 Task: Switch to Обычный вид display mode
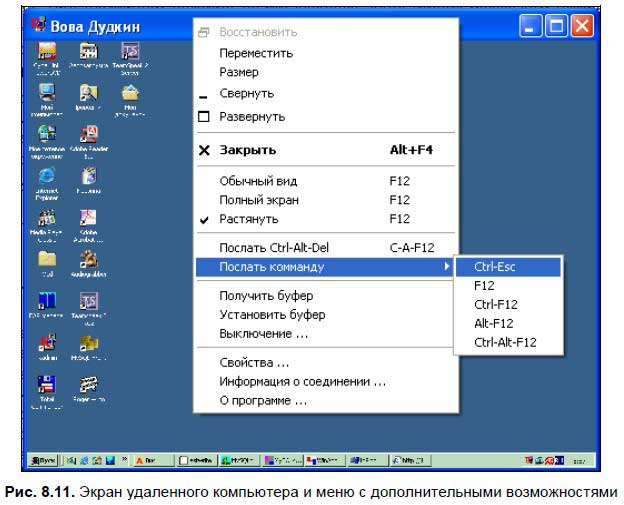258,181
